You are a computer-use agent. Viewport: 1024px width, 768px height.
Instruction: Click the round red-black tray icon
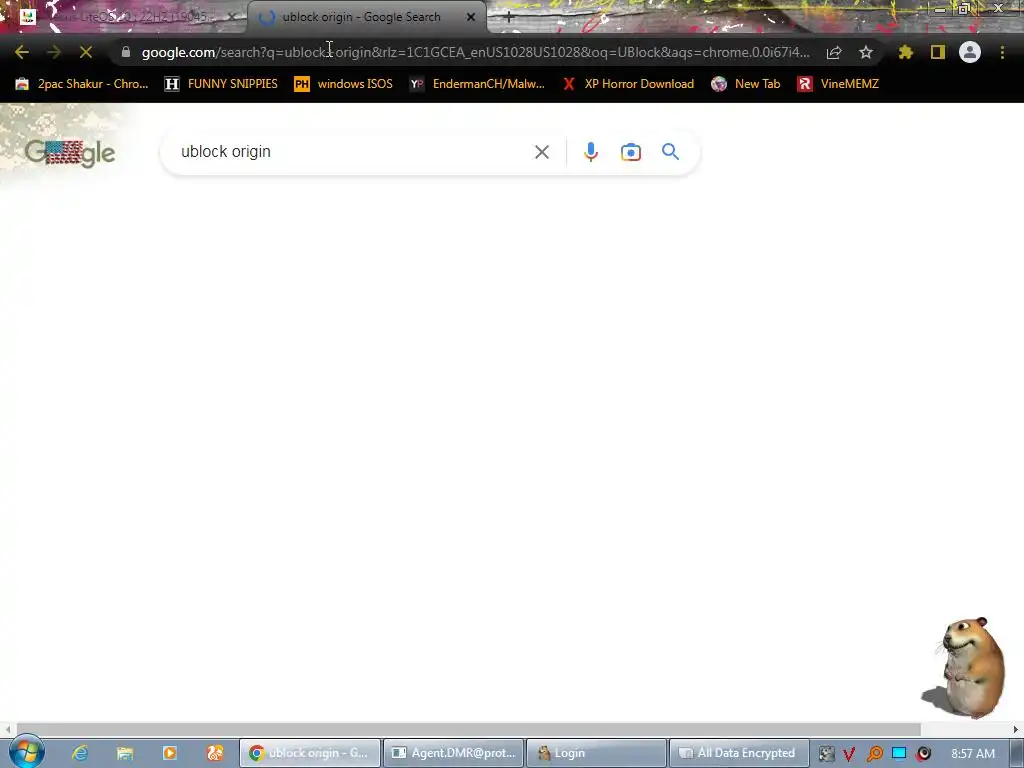tap(923, 754)
